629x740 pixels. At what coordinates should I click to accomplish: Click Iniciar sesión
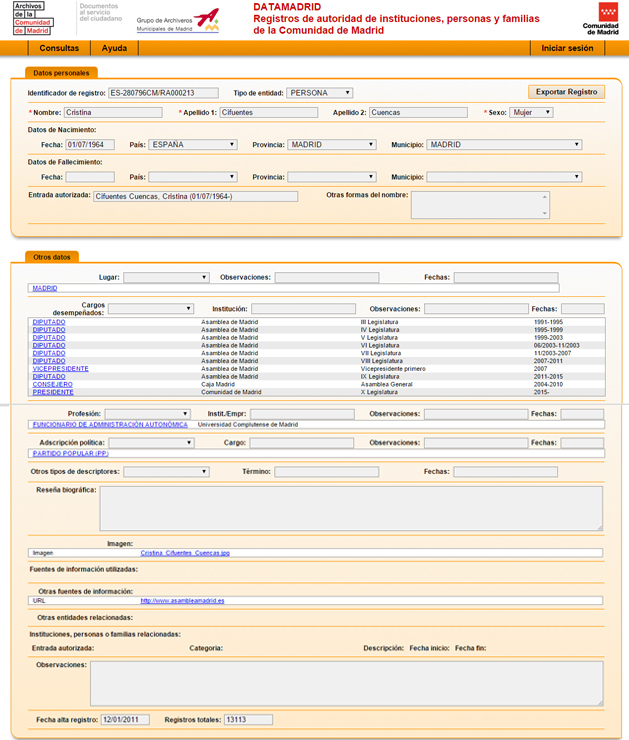click(x=567, y=48)
